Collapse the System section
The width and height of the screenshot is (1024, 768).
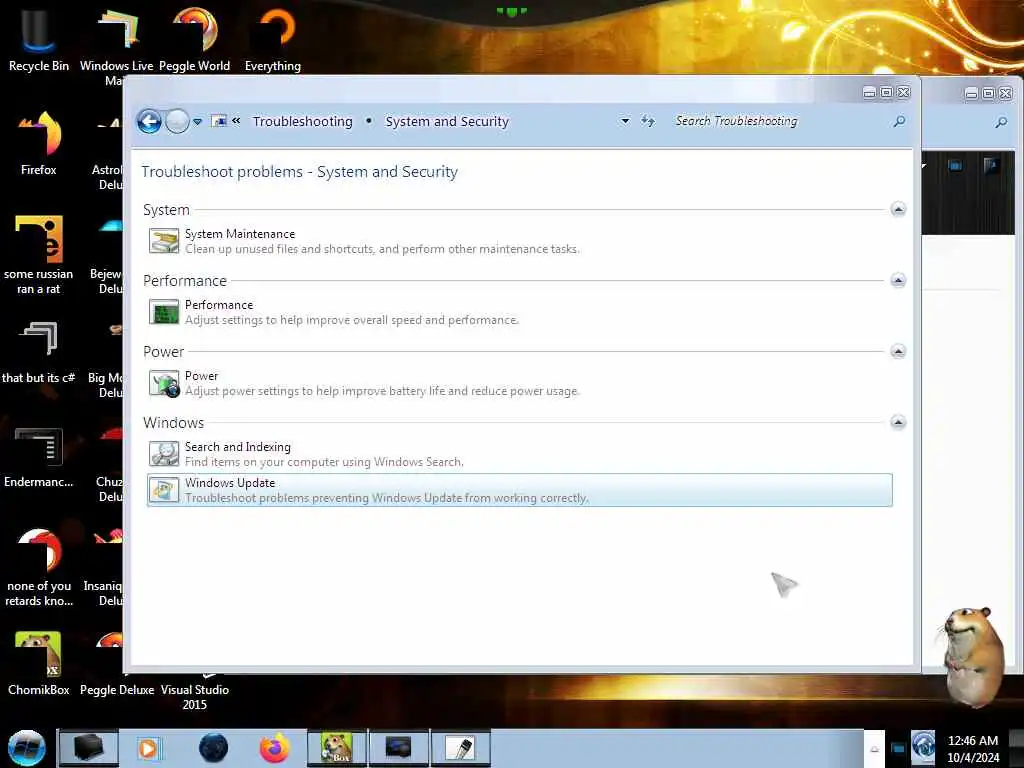coord(898,210)
